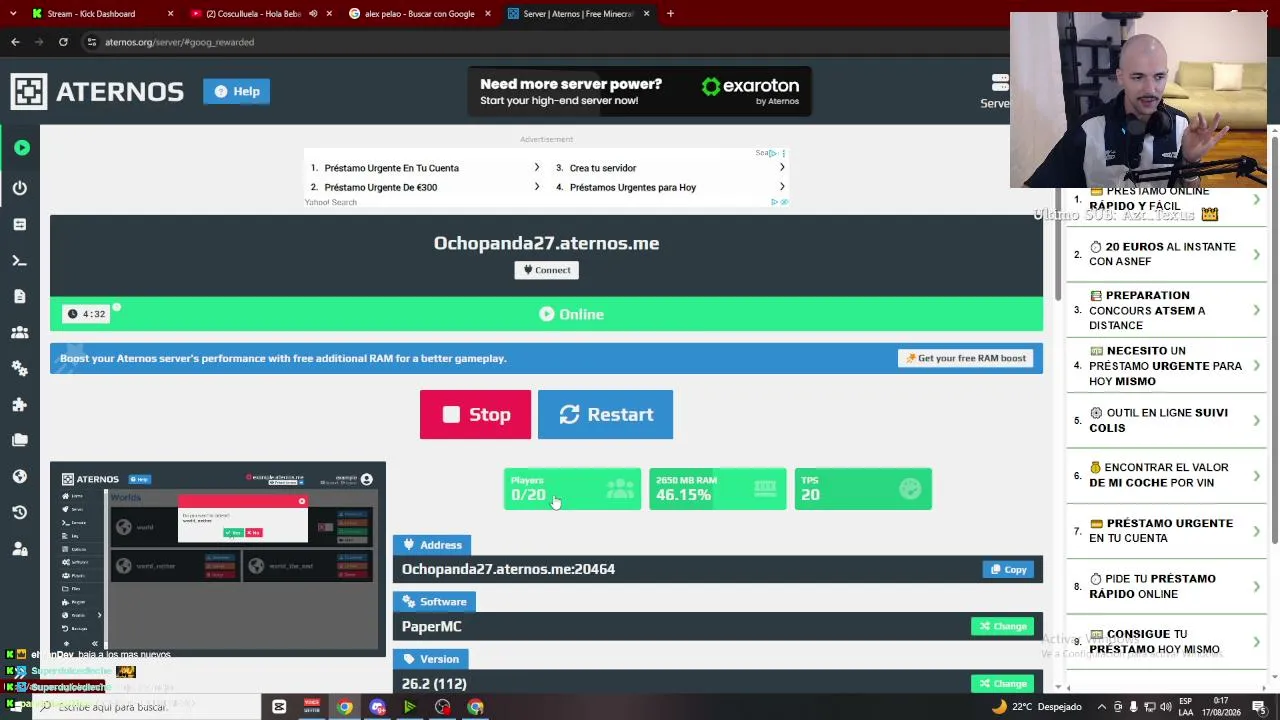Screen dimensions: 1280x720
Task: Mute the Cosculluela tab audio icon
Action: pos(313,14)
